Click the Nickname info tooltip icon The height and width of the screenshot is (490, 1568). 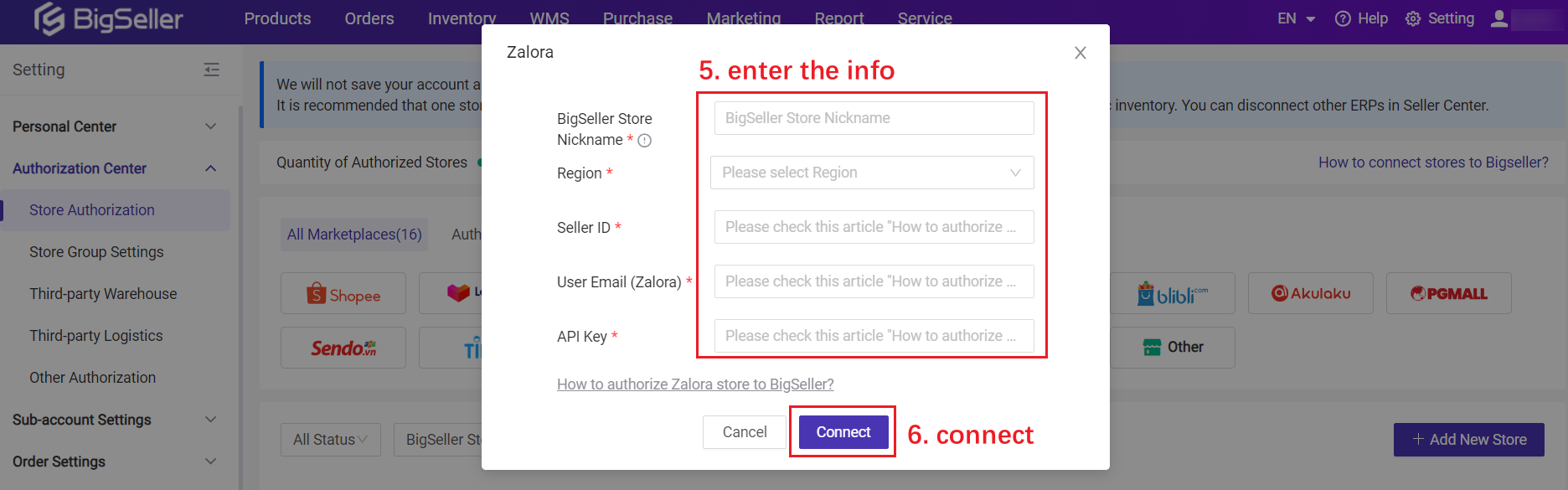(x=644, y=141)
